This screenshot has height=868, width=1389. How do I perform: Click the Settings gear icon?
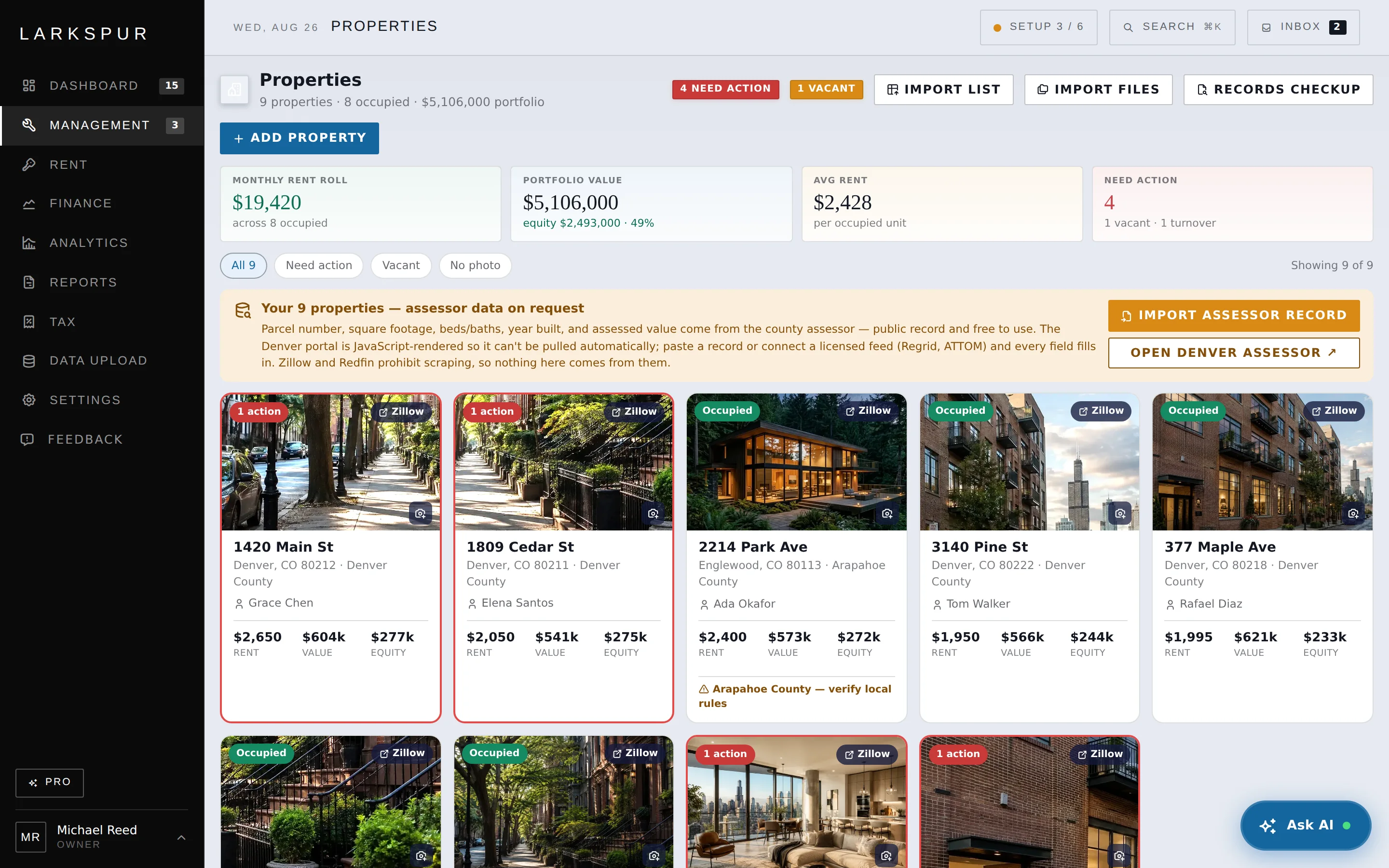[x=29, y=400]
